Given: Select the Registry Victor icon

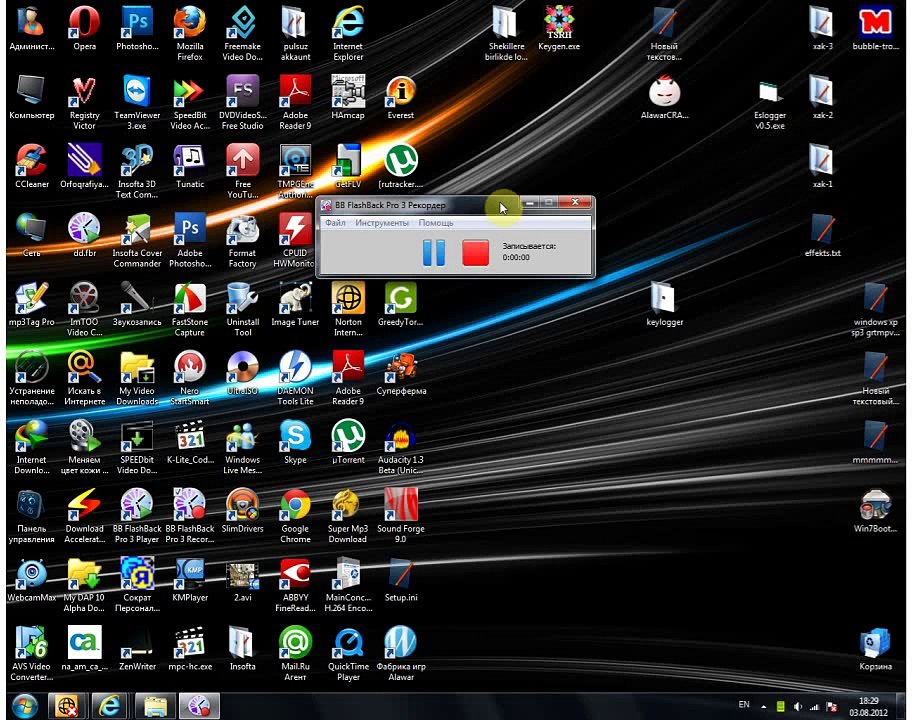Looking at the screenshot, I should tap(84, 102).
